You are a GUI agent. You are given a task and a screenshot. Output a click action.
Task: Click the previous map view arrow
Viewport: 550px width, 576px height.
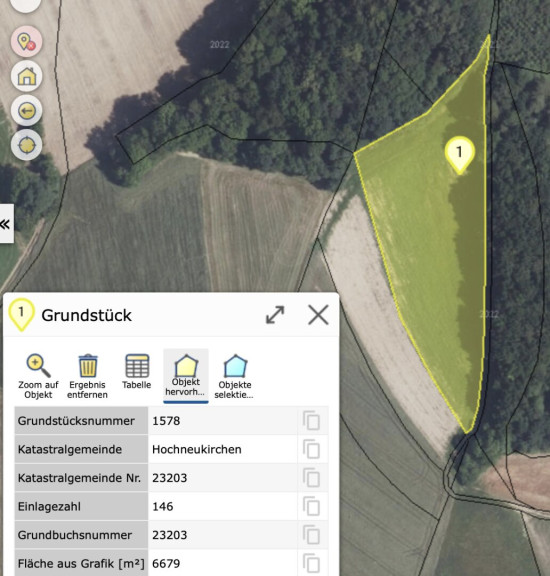[26, 111]
